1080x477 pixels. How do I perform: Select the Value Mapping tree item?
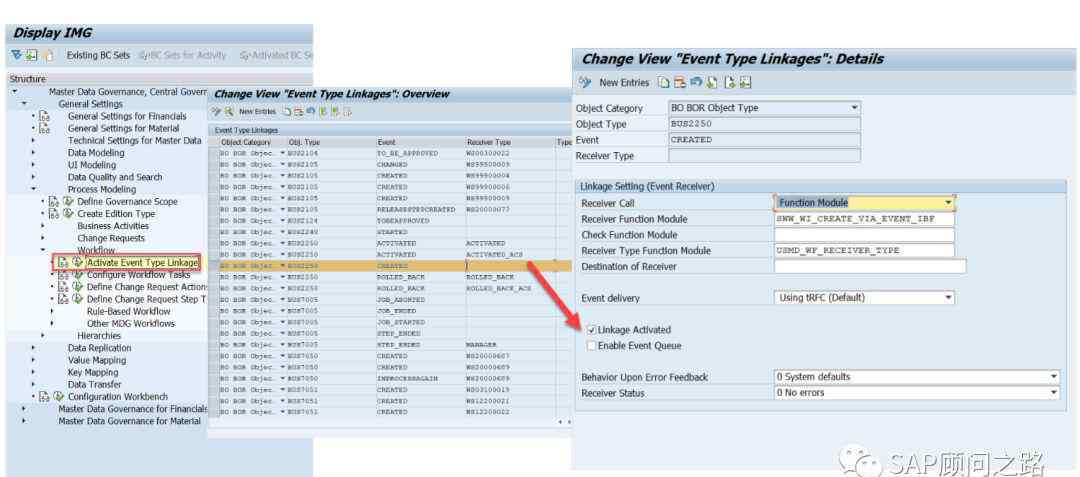coord(97,360)
